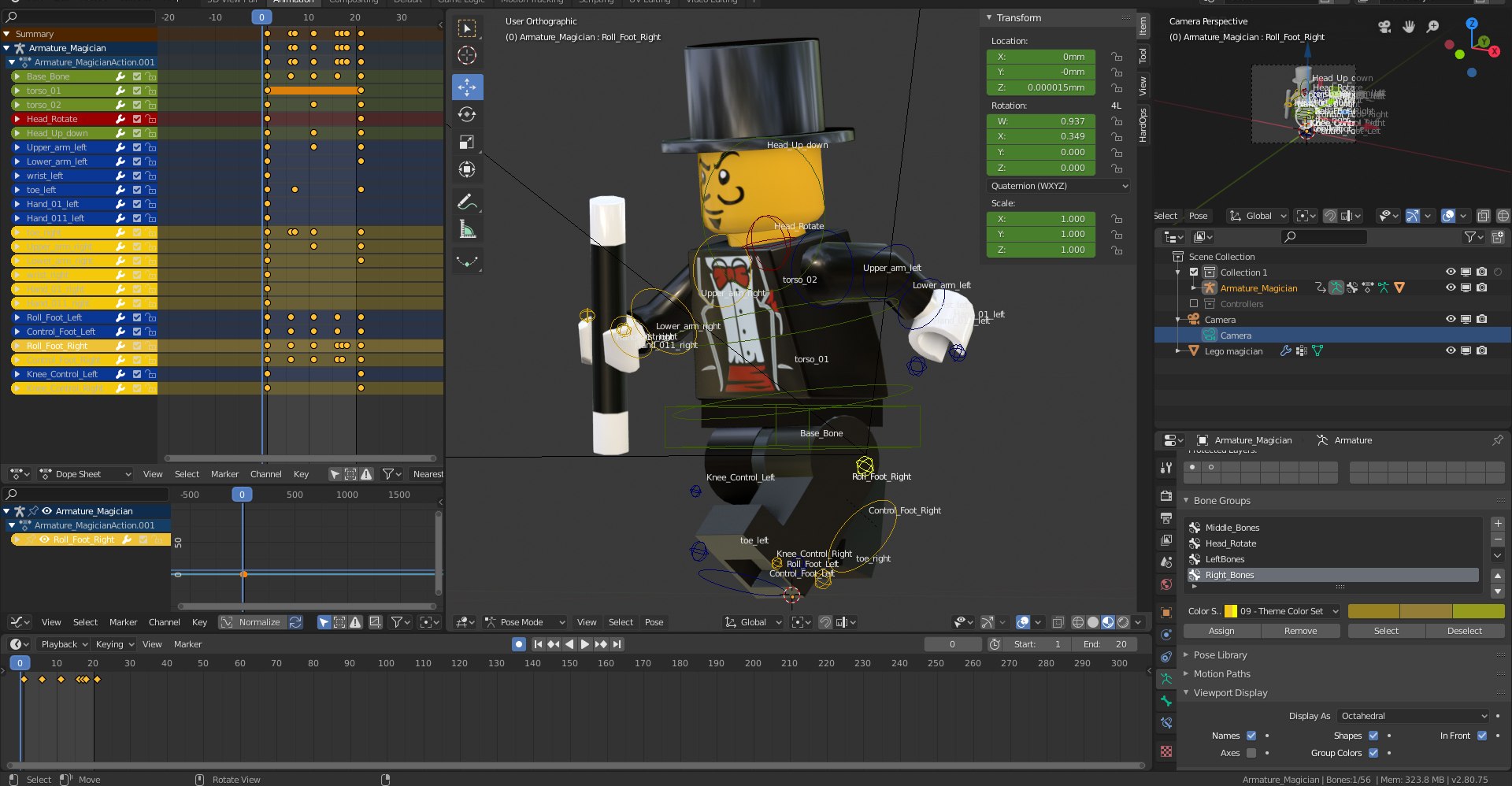Select Right_Bones in bone groups list
The height and width of the screenshot is (786, 1512).
click(1332, 575)
